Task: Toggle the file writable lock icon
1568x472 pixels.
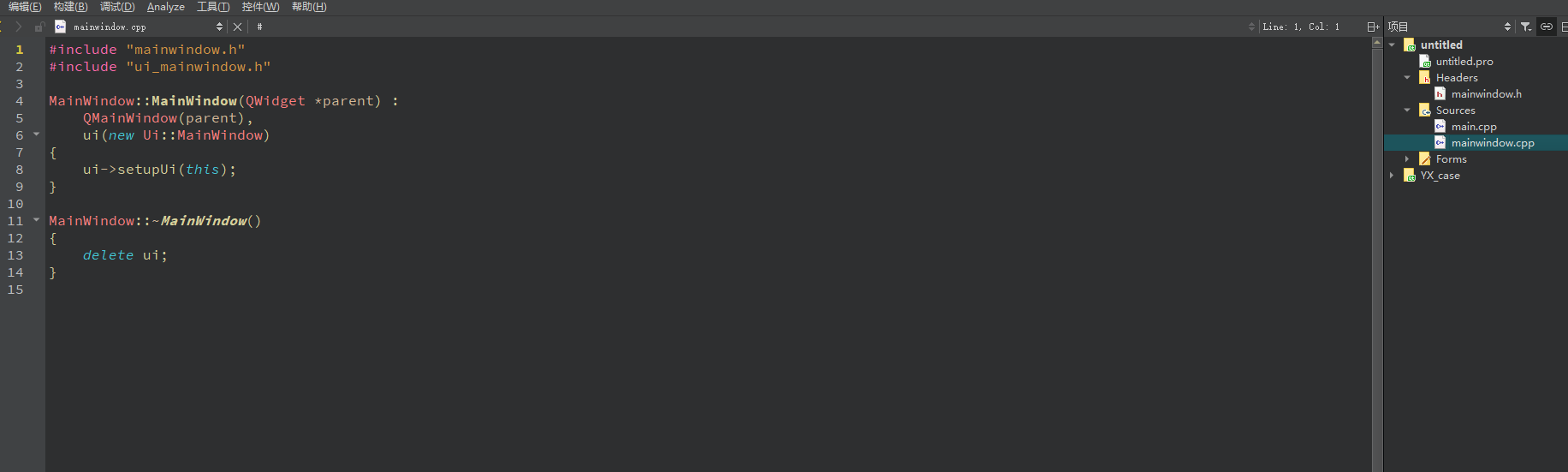Action: 39,27
